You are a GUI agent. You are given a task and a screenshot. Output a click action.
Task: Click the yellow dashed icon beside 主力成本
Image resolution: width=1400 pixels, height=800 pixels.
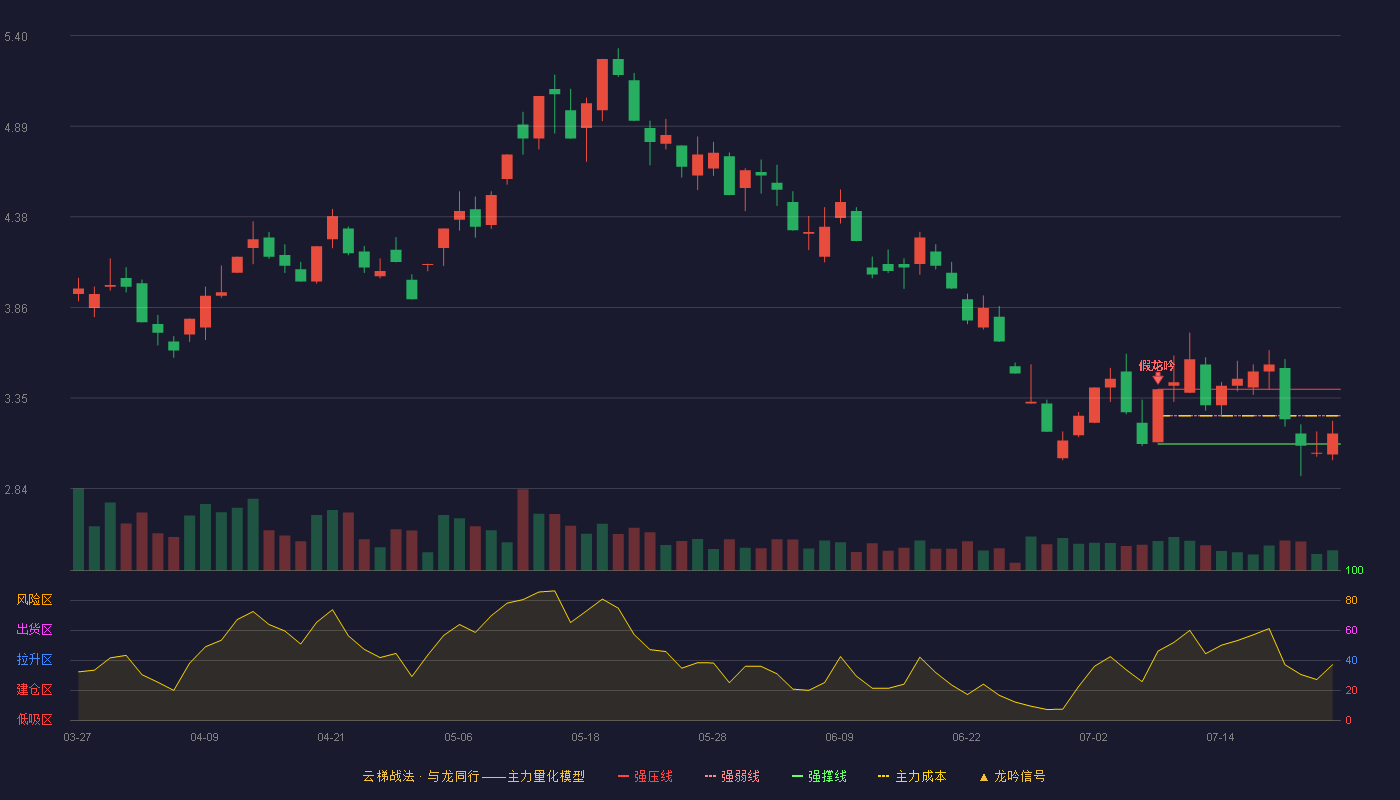point(883,776)
